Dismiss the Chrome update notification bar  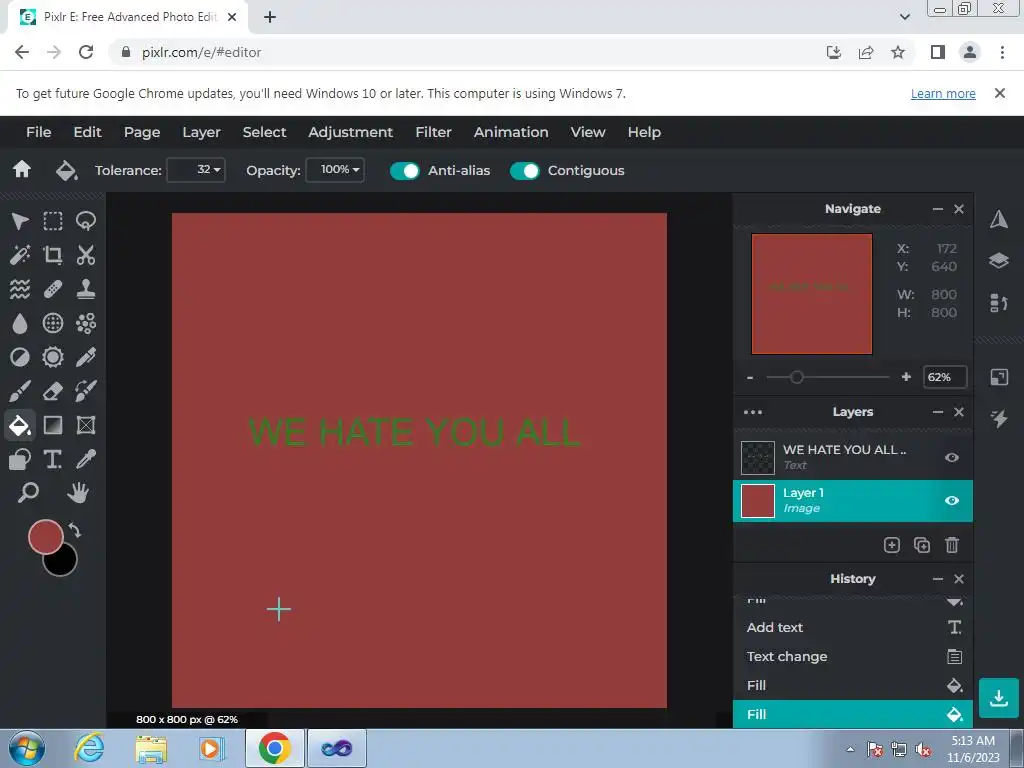tap(999, 93)
